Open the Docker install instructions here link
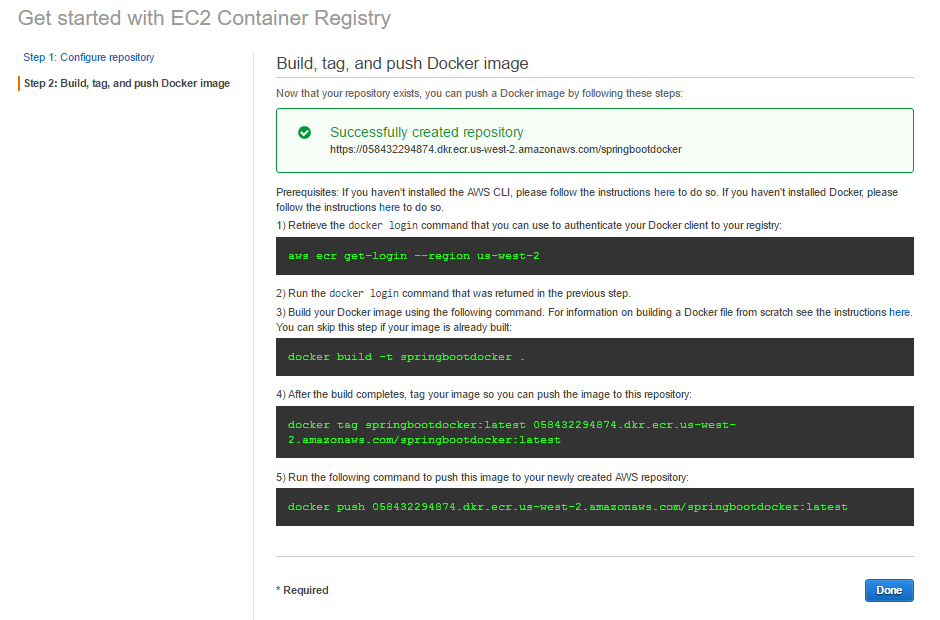940x620 pixels. [x=389, y=205]
